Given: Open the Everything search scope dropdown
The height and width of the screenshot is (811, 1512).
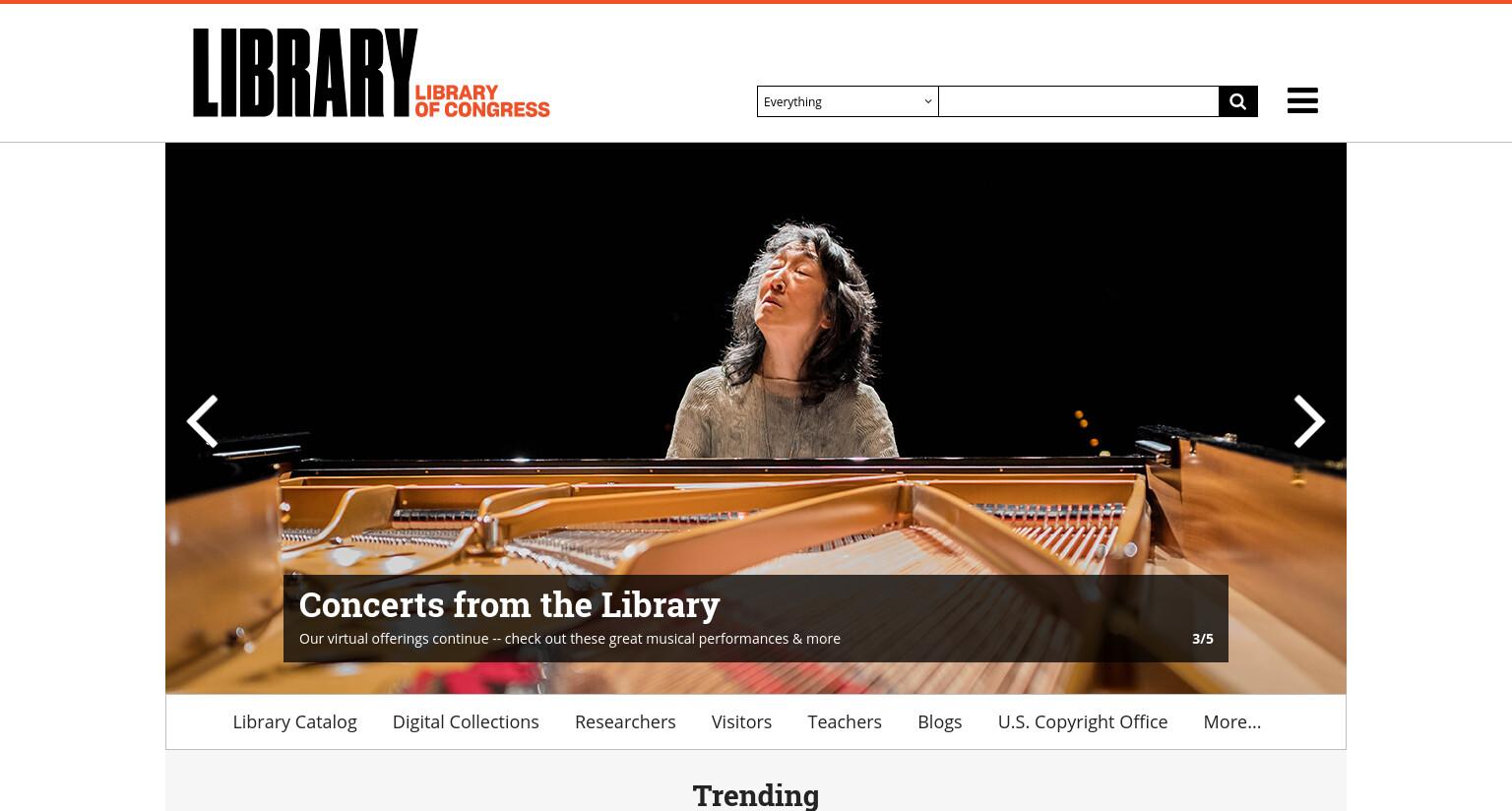Looking at the screenshot, I should 848,101.
